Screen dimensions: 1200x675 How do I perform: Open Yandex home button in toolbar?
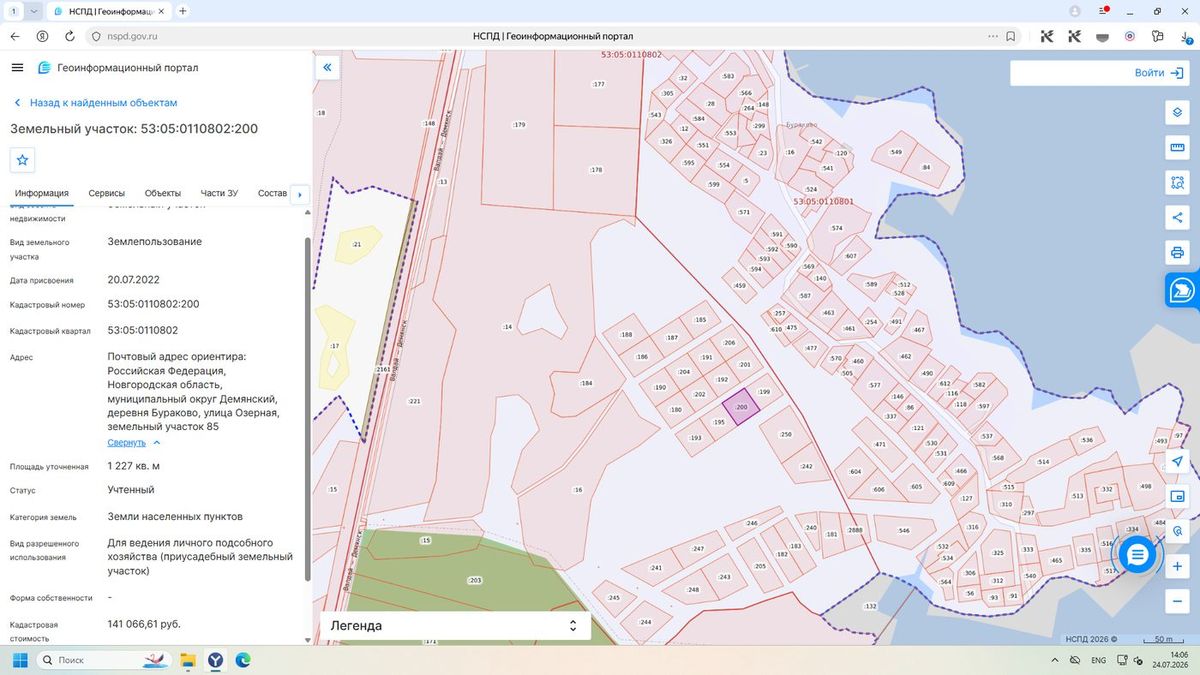[x=42, y=36]
